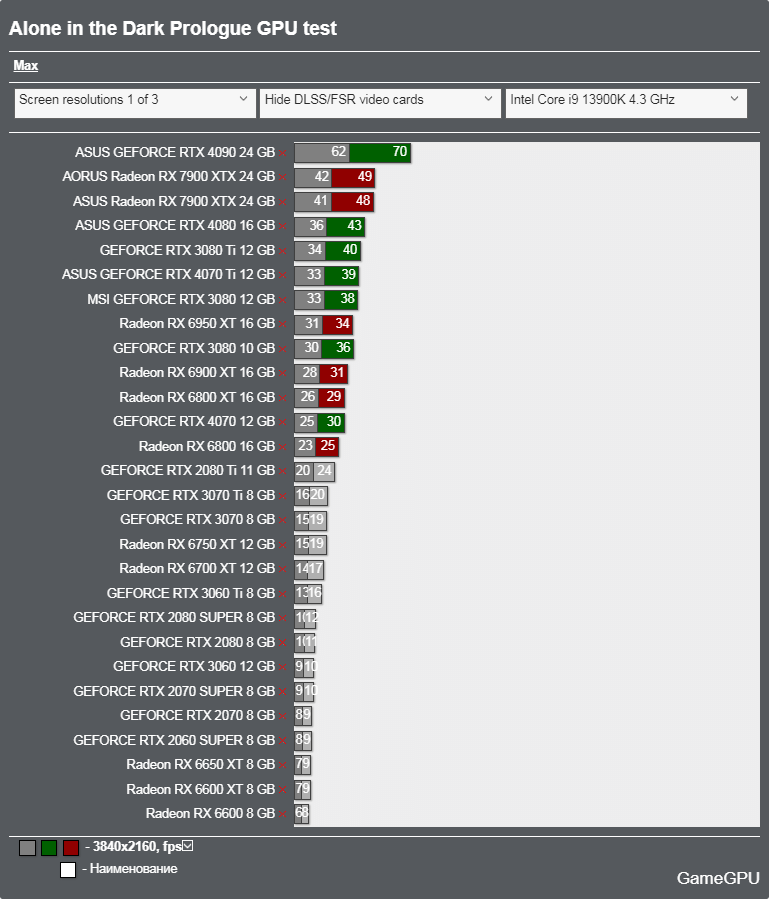Image resolution: width=769 pixels, height=899 pixels.
Task: Open the Screen resolutions dropdown
Action: 135,103
